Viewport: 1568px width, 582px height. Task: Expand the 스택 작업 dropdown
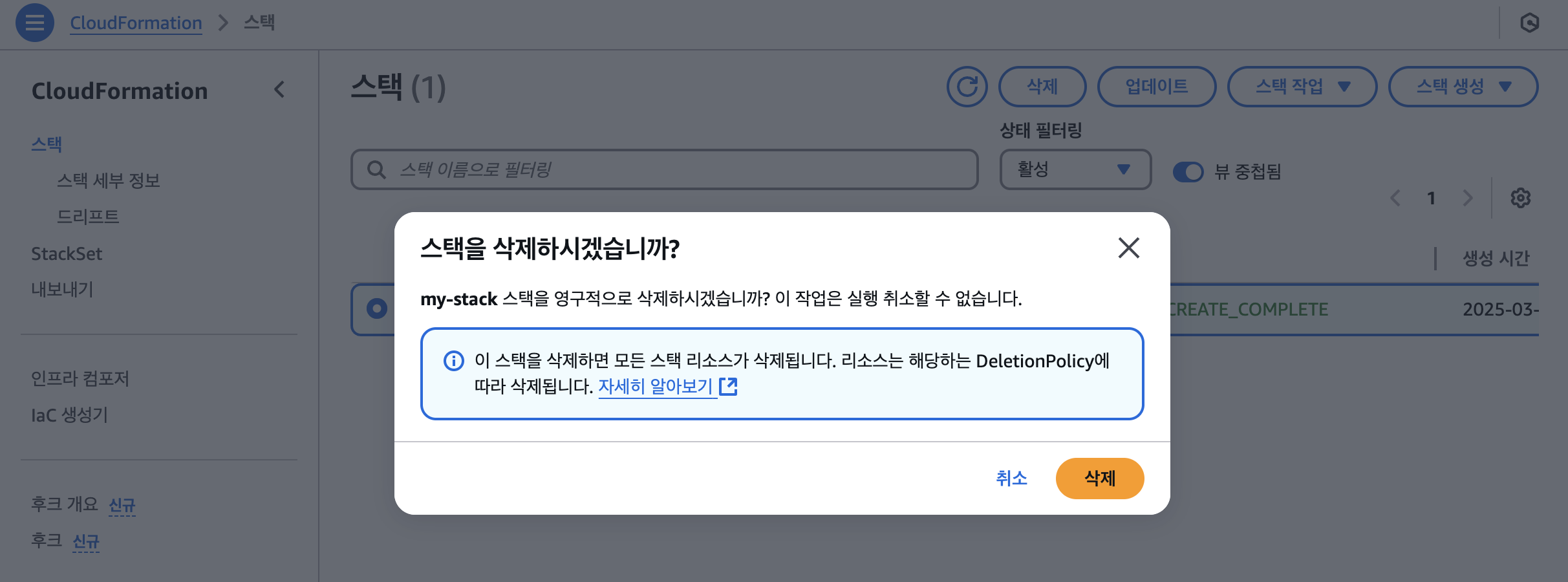(1302, 87)
